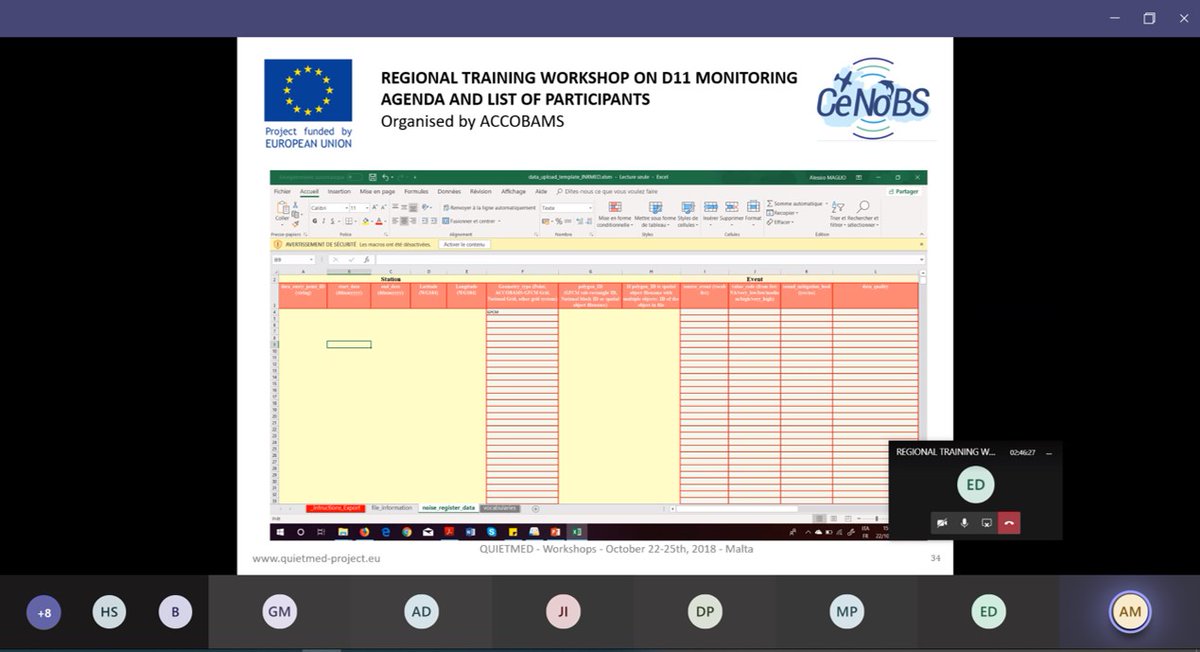
Task: Select participant ED tile in the bottom strip
Action: pos(988,612)
